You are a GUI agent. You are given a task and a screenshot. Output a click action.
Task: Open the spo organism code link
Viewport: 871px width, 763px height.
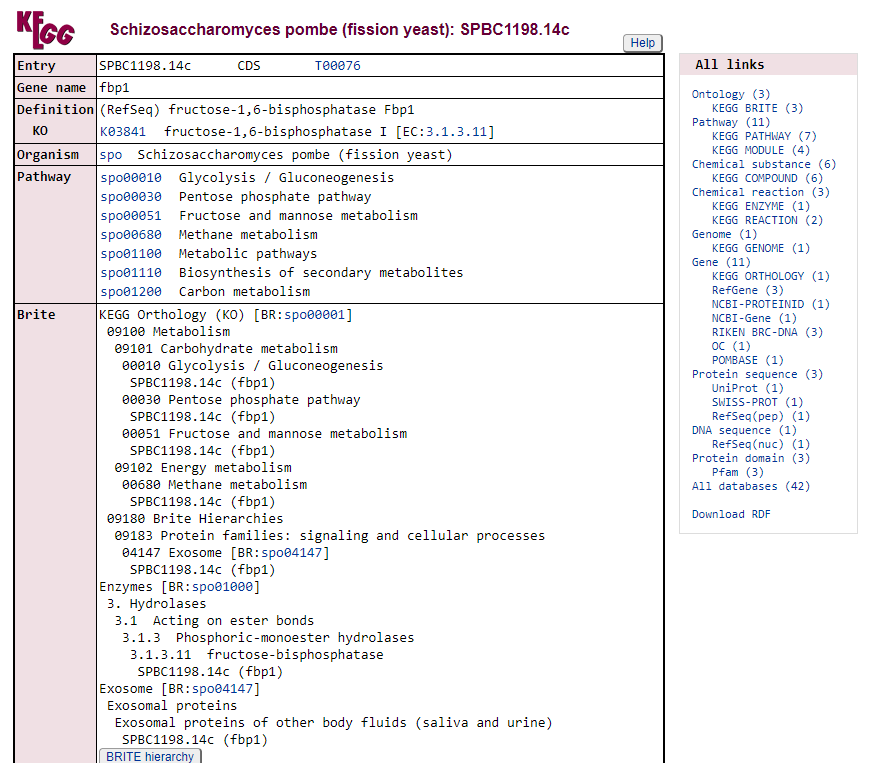110,155
